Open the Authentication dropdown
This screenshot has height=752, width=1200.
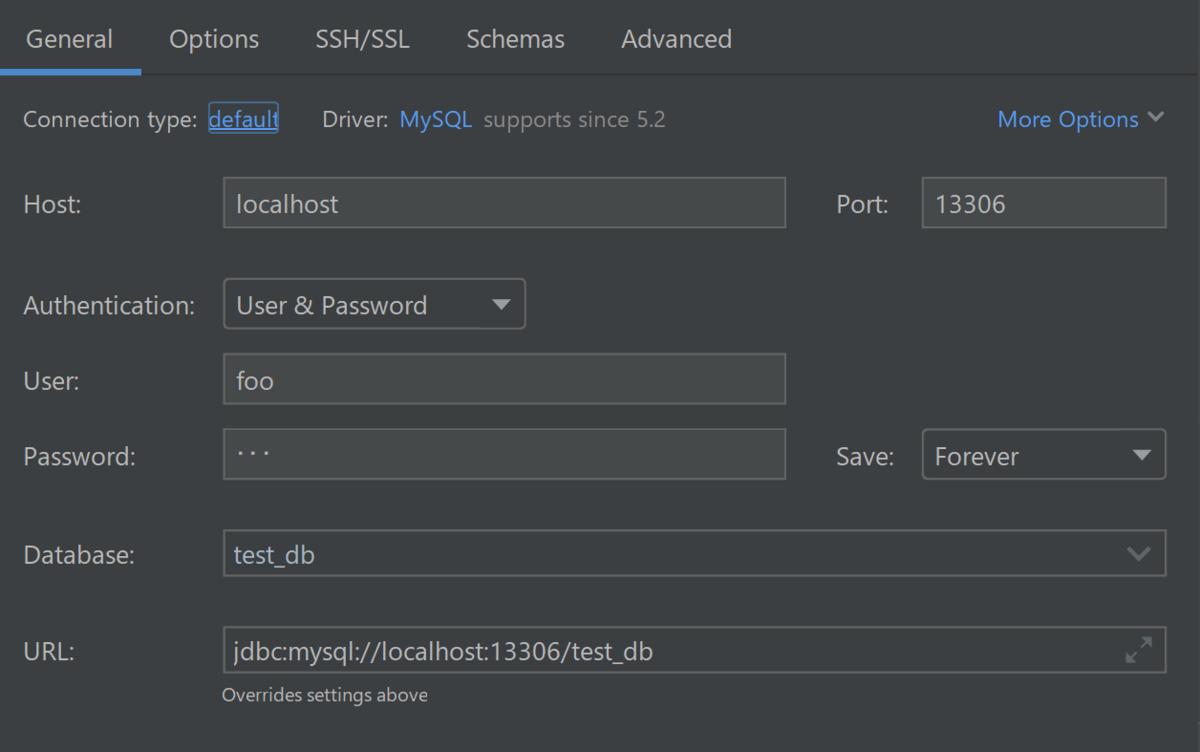tap(374, 305)
